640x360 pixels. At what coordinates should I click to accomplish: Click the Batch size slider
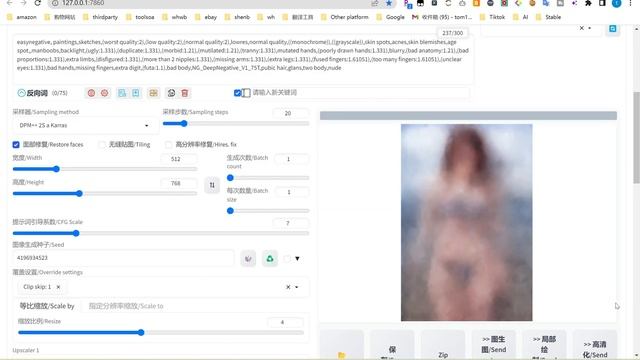click(x=268, y=211)
